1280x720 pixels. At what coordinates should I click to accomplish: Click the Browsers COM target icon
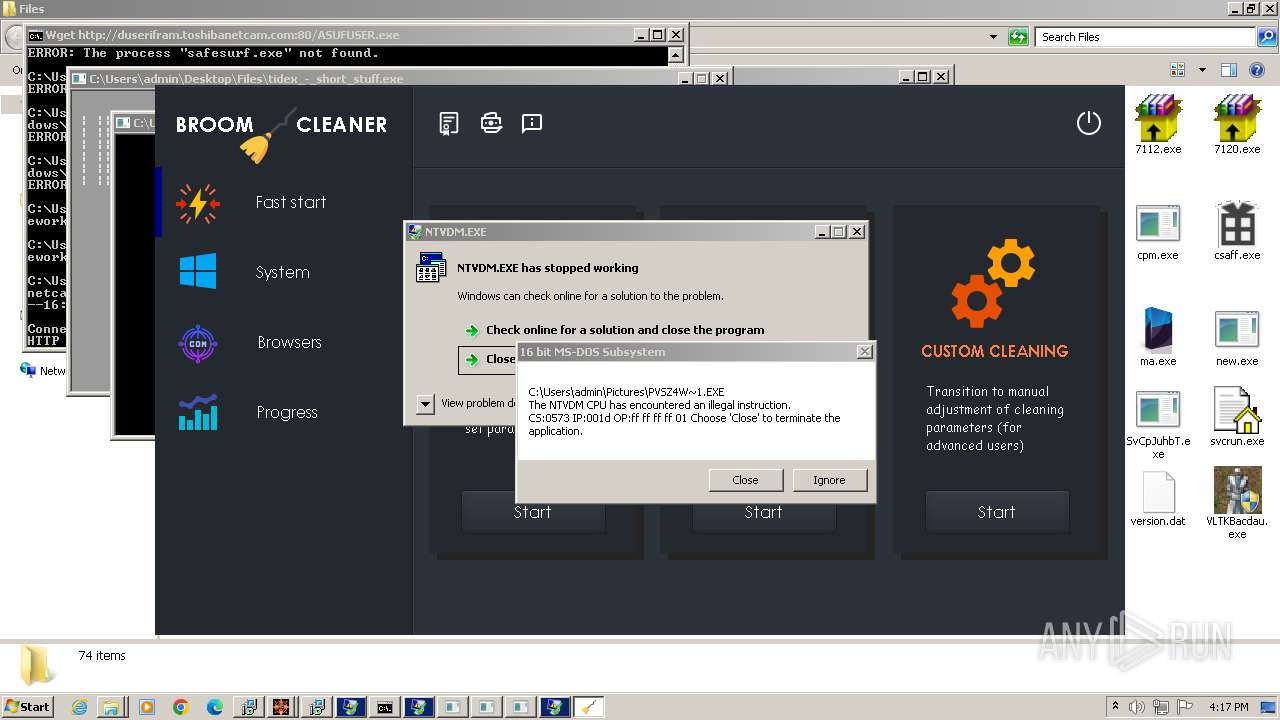point(197,343)
